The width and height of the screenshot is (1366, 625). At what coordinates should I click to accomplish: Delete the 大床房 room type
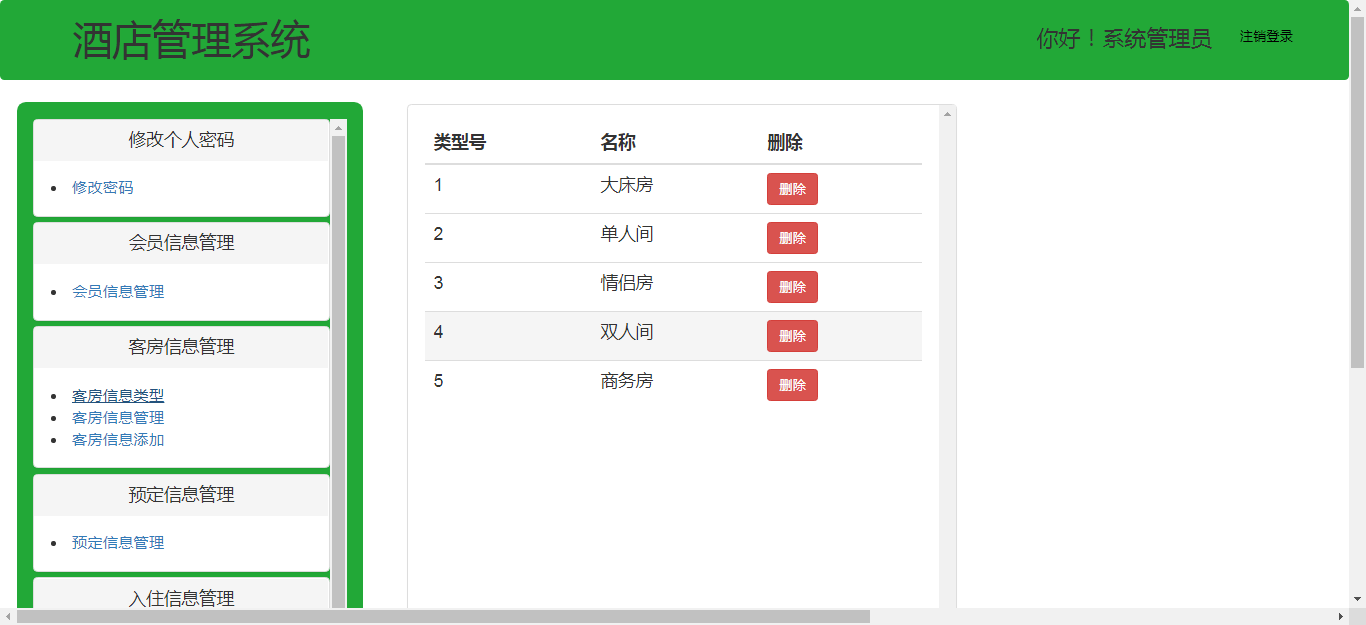792,189
